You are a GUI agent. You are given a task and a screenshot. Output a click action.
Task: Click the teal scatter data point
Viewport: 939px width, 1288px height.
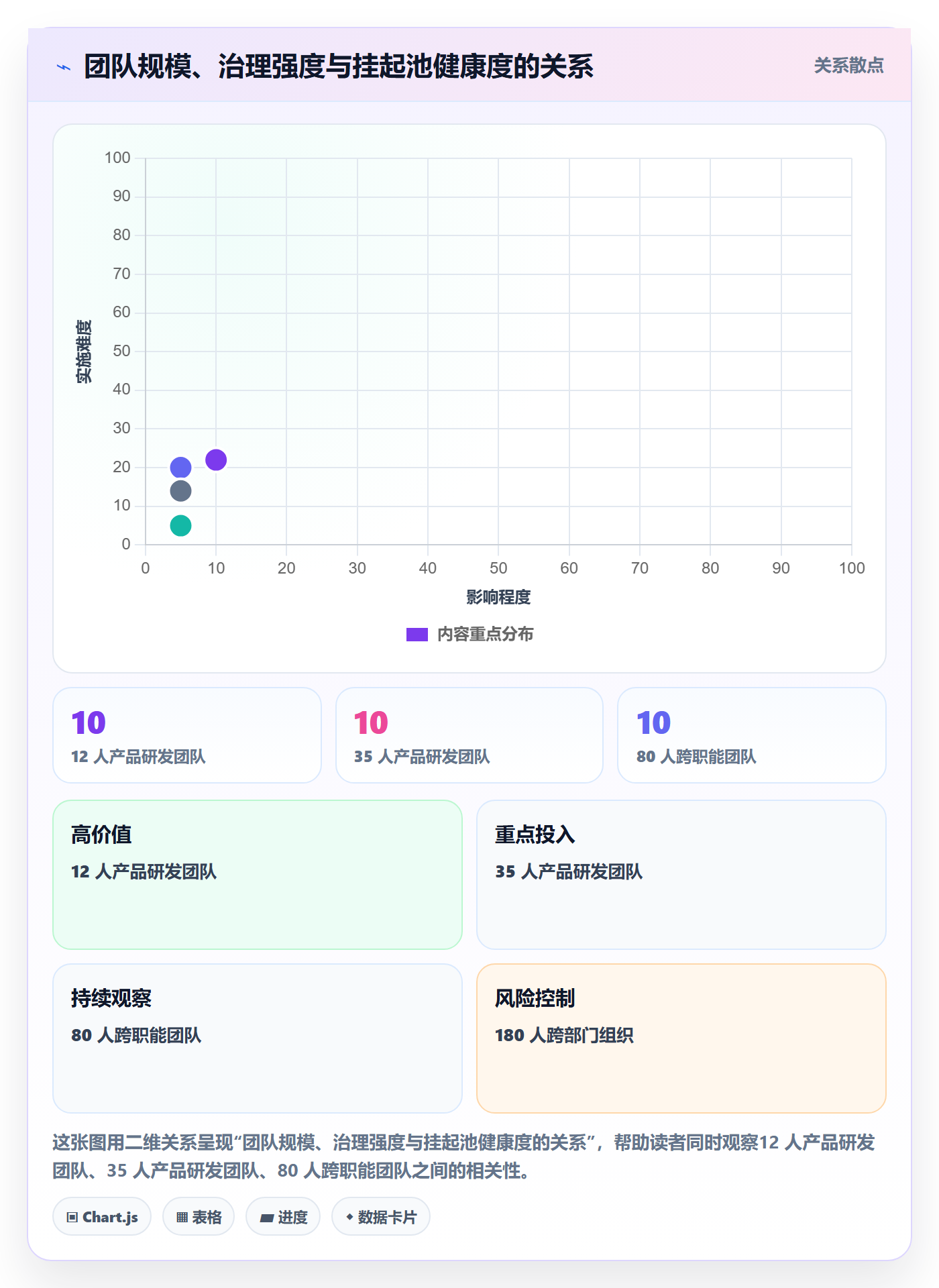pos(180,526)
